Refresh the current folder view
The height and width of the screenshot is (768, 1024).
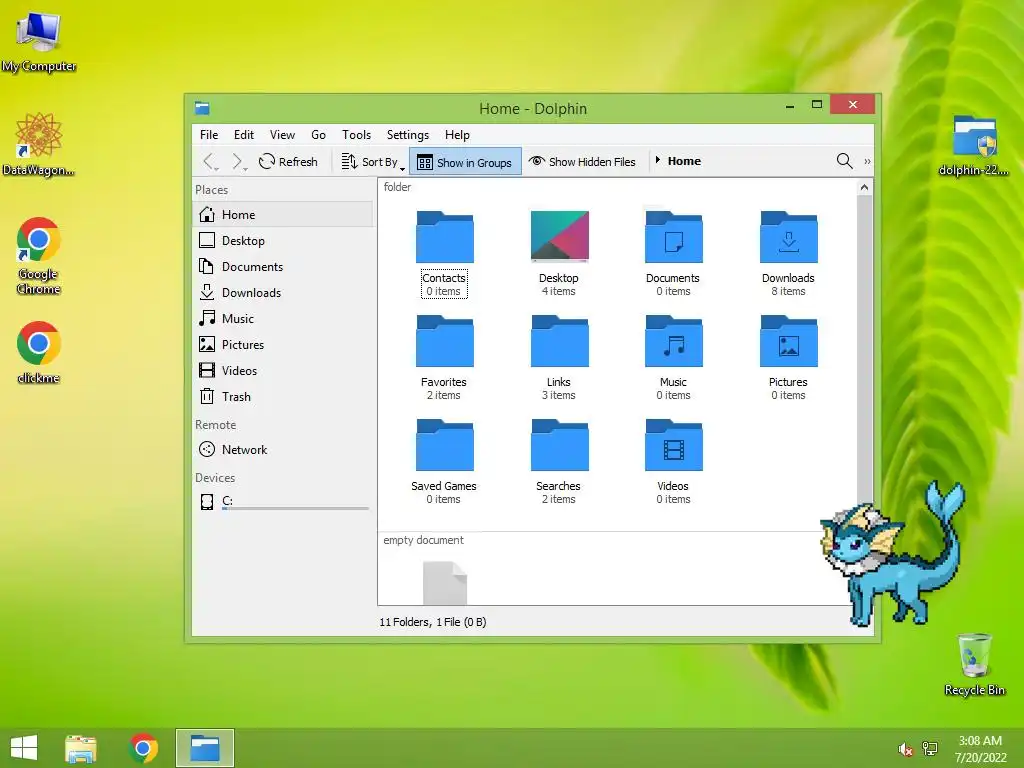point(288,161)
